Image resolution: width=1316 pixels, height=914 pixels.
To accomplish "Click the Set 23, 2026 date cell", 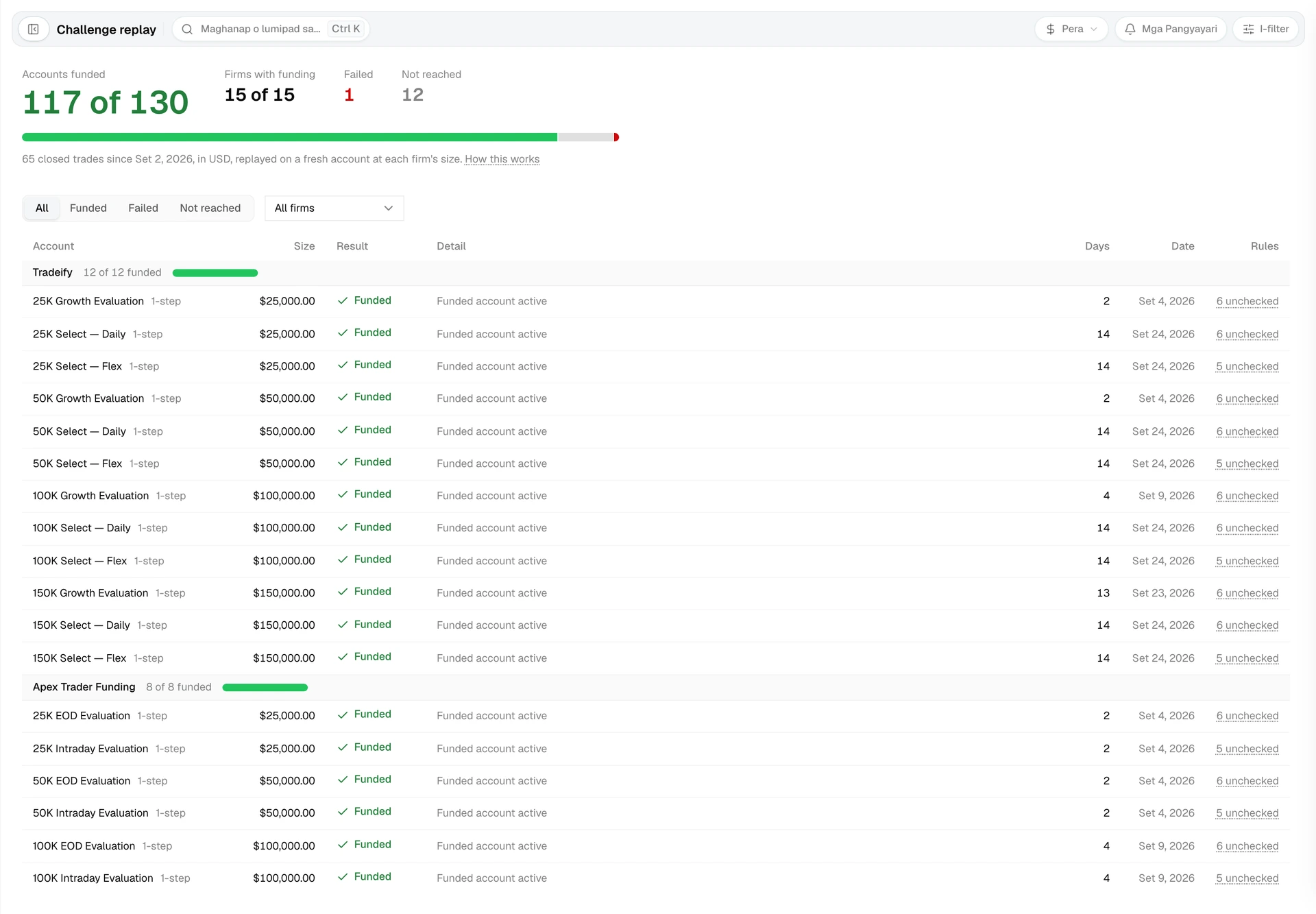I will pyautogui.click(x=1163, y=593).
